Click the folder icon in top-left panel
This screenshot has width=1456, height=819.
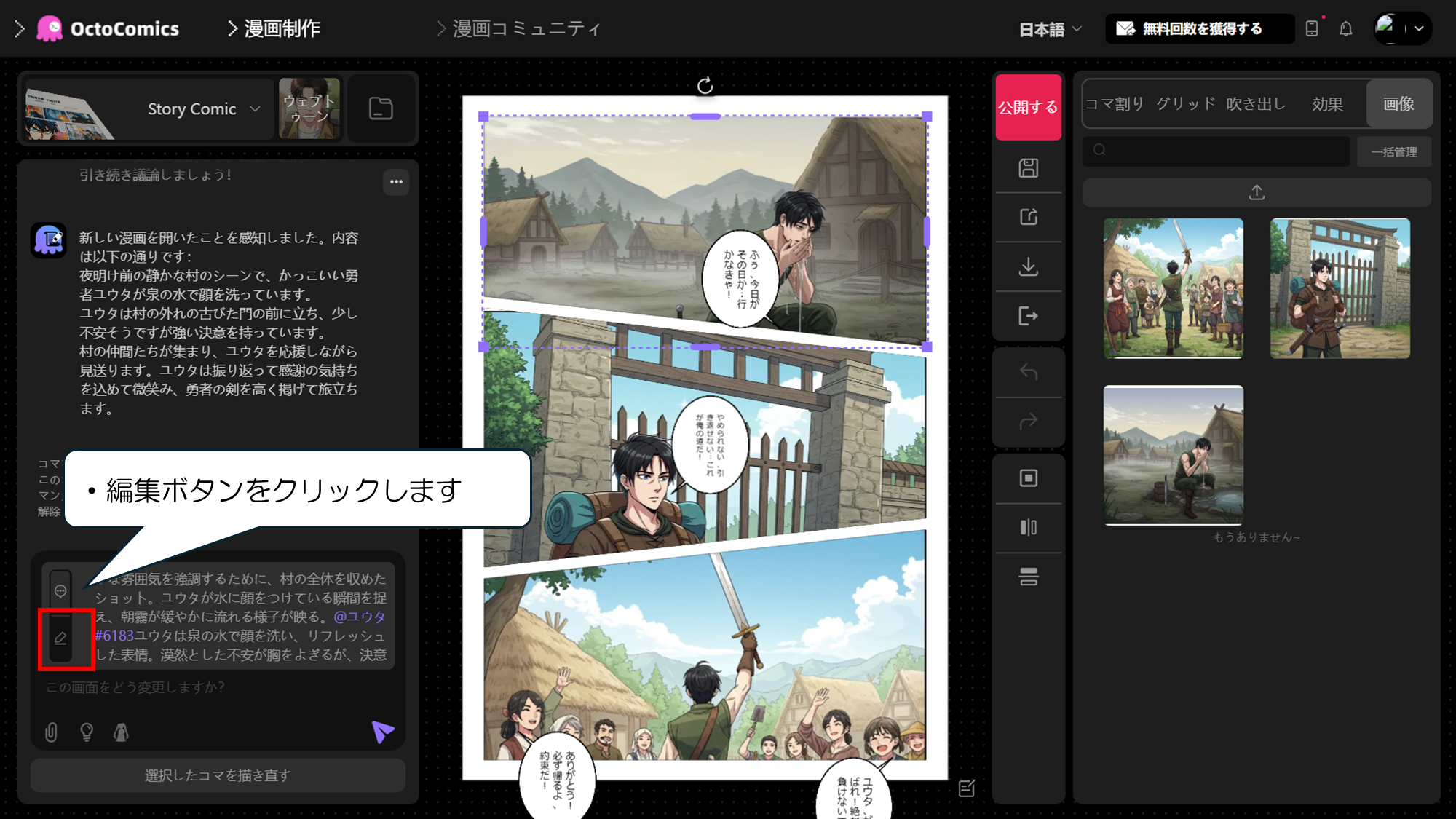[x=381, y=108]
